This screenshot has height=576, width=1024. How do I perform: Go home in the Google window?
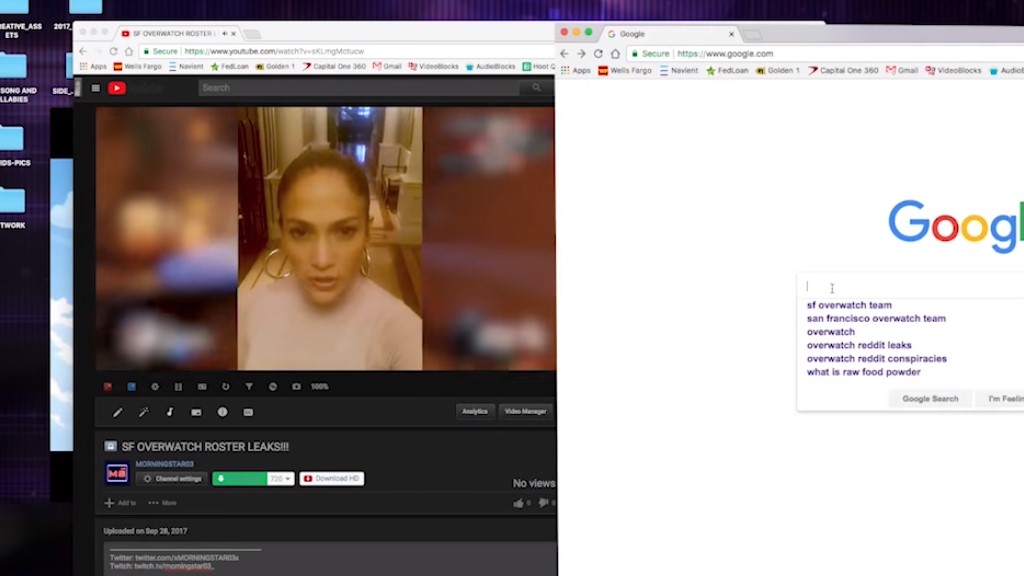(615, 54)
